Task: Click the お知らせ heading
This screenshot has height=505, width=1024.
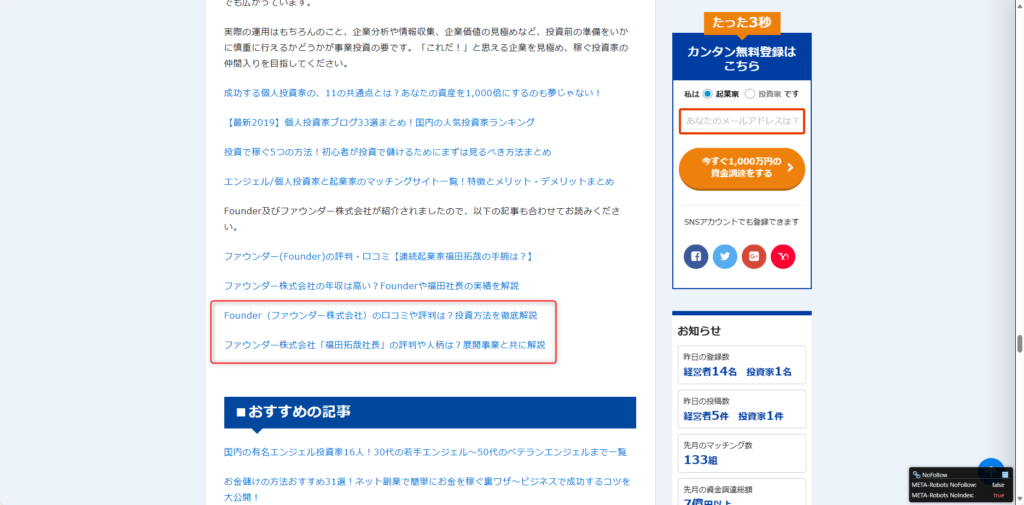Action: pyautogui.click(x=699, y=331)
